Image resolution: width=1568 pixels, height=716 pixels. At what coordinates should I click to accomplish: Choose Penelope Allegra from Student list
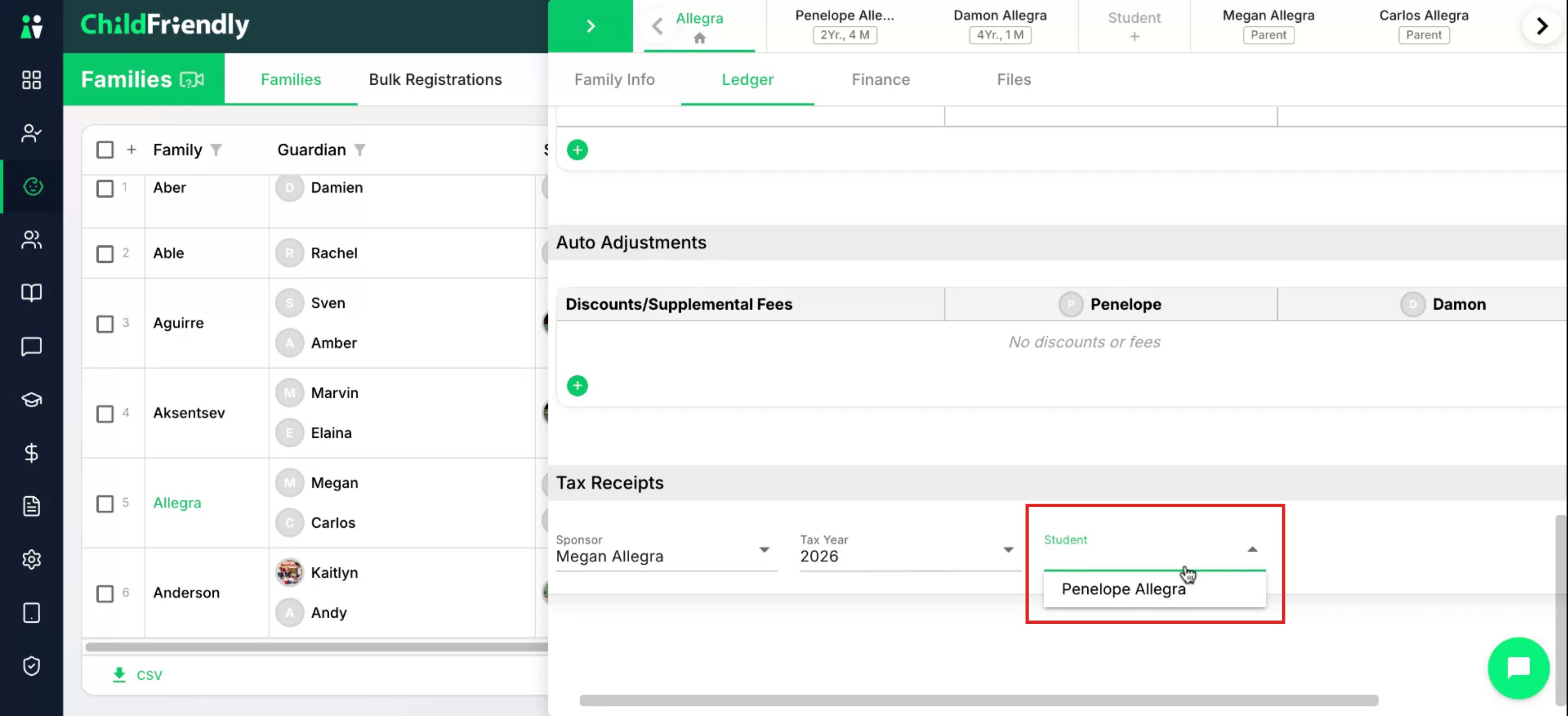[x=1154, y=589]
